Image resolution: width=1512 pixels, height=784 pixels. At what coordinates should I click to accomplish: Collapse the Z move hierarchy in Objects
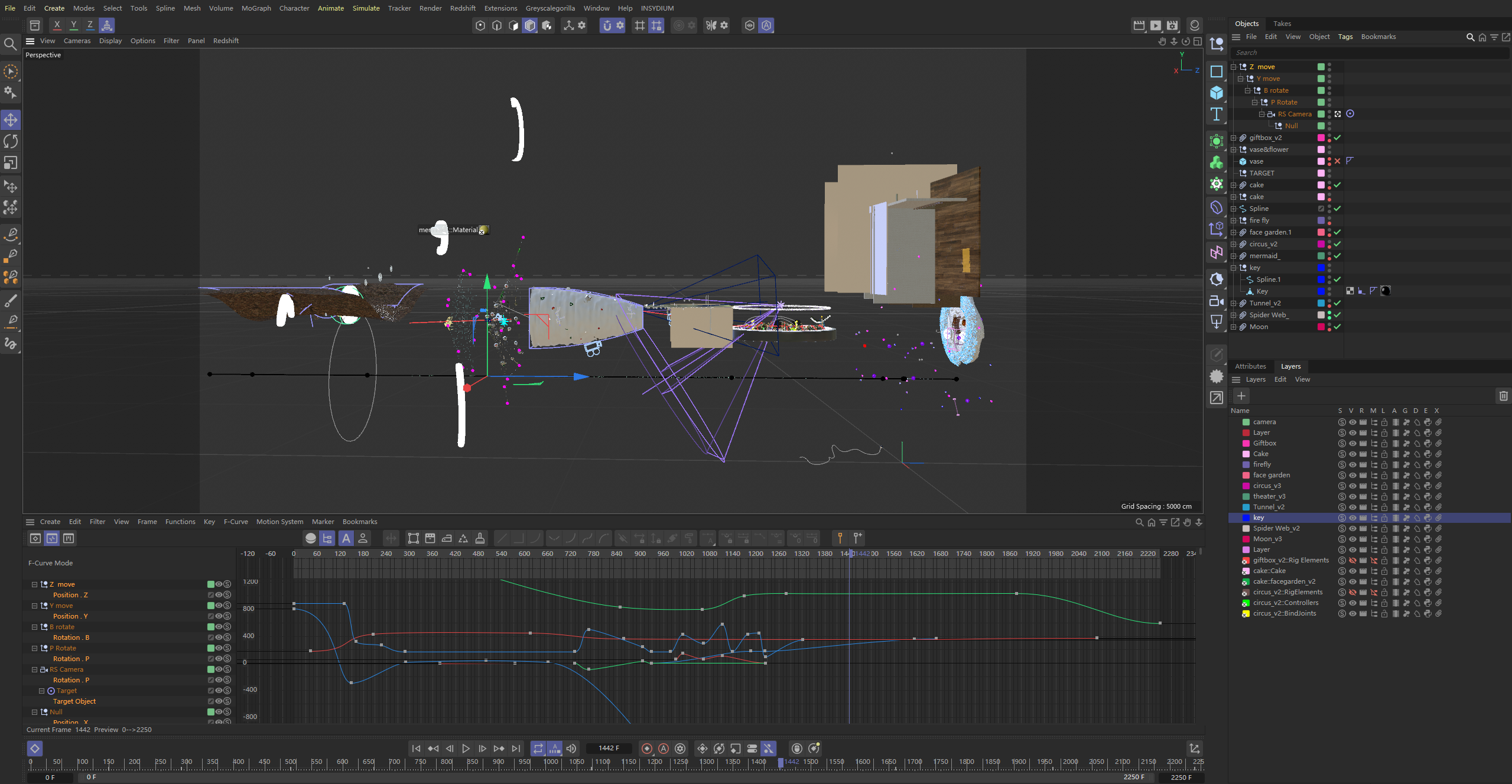pos(1234,67)
